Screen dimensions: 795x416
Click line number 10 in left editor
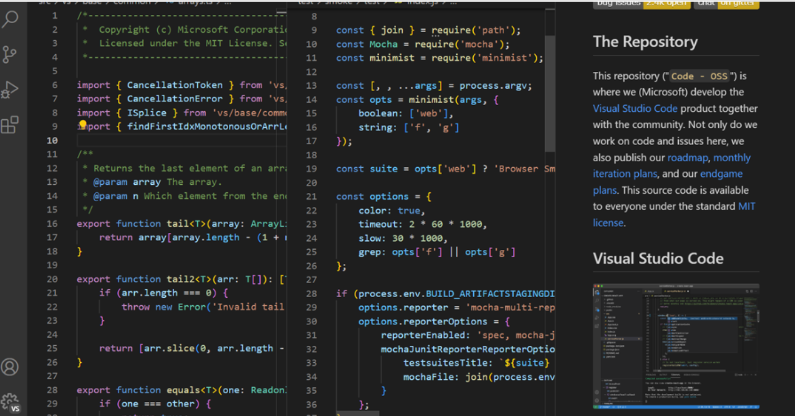click(x=54, y=140)
